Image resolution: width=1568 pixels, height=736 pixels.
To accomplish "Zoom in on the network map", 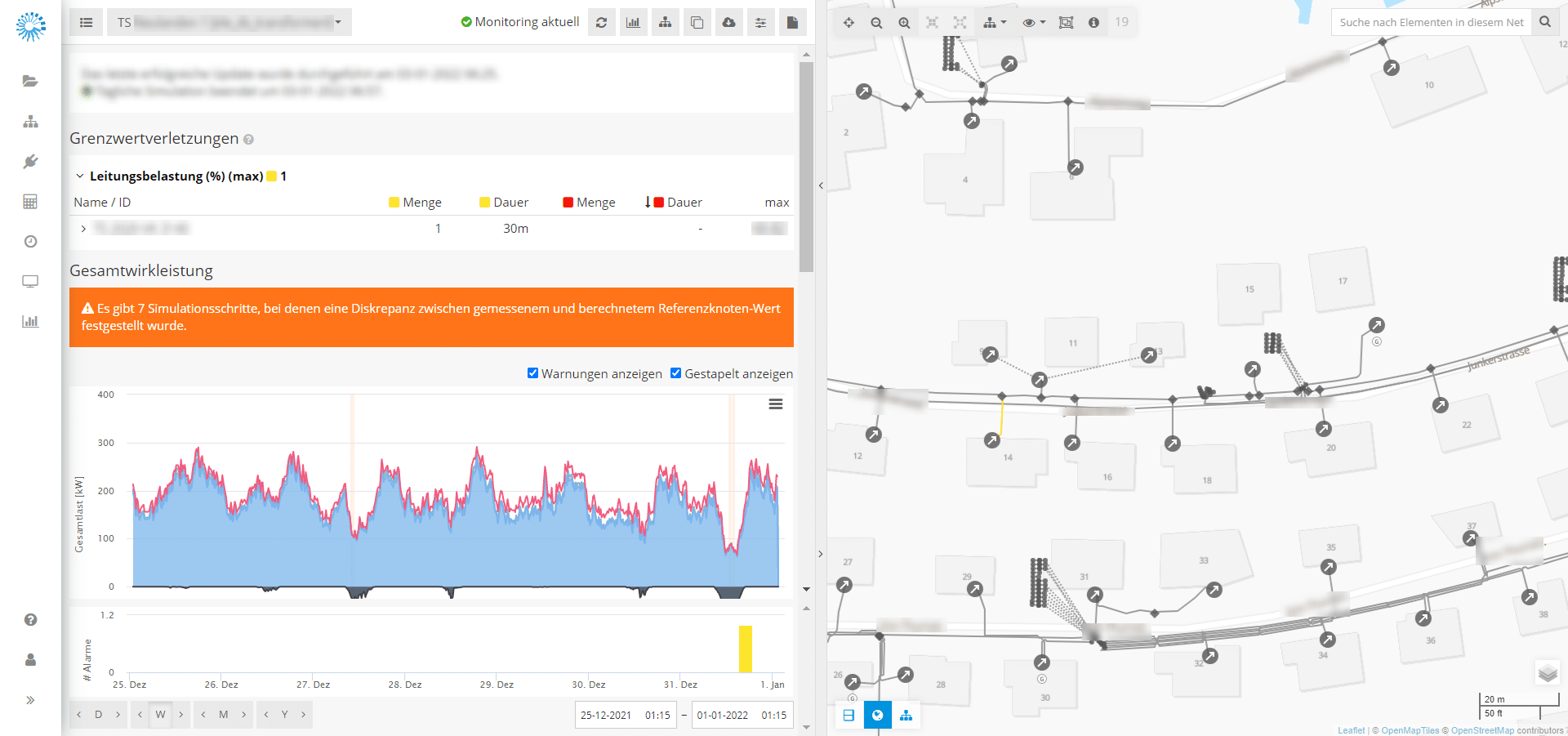I will pos(904,23).
